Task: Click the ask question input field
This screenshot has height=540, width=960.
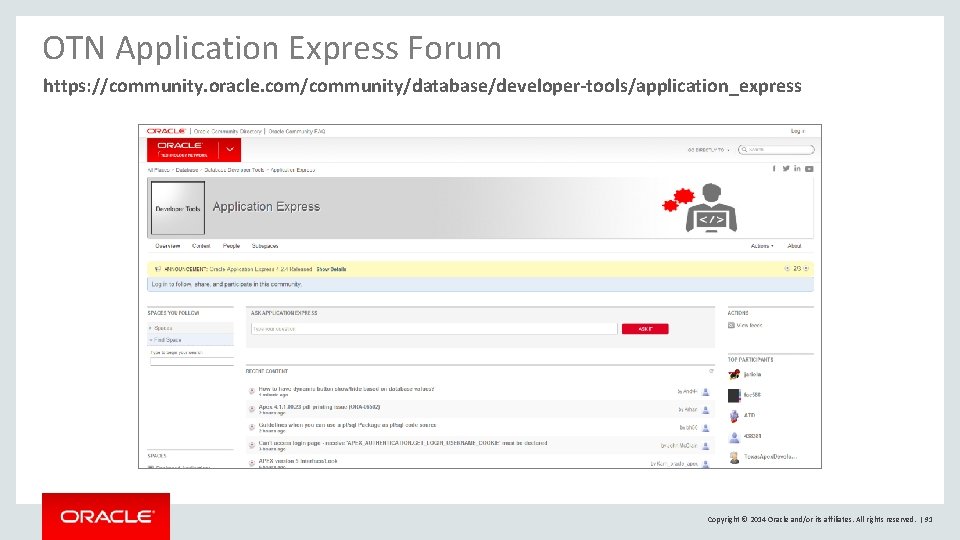Action: 434,329
